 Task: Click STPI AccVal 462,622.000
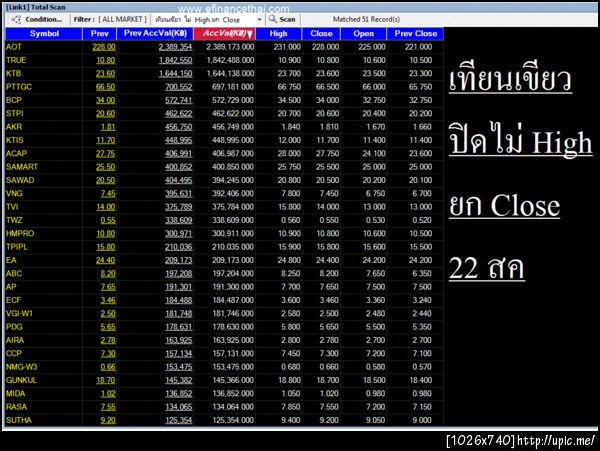tap(233, 114)
